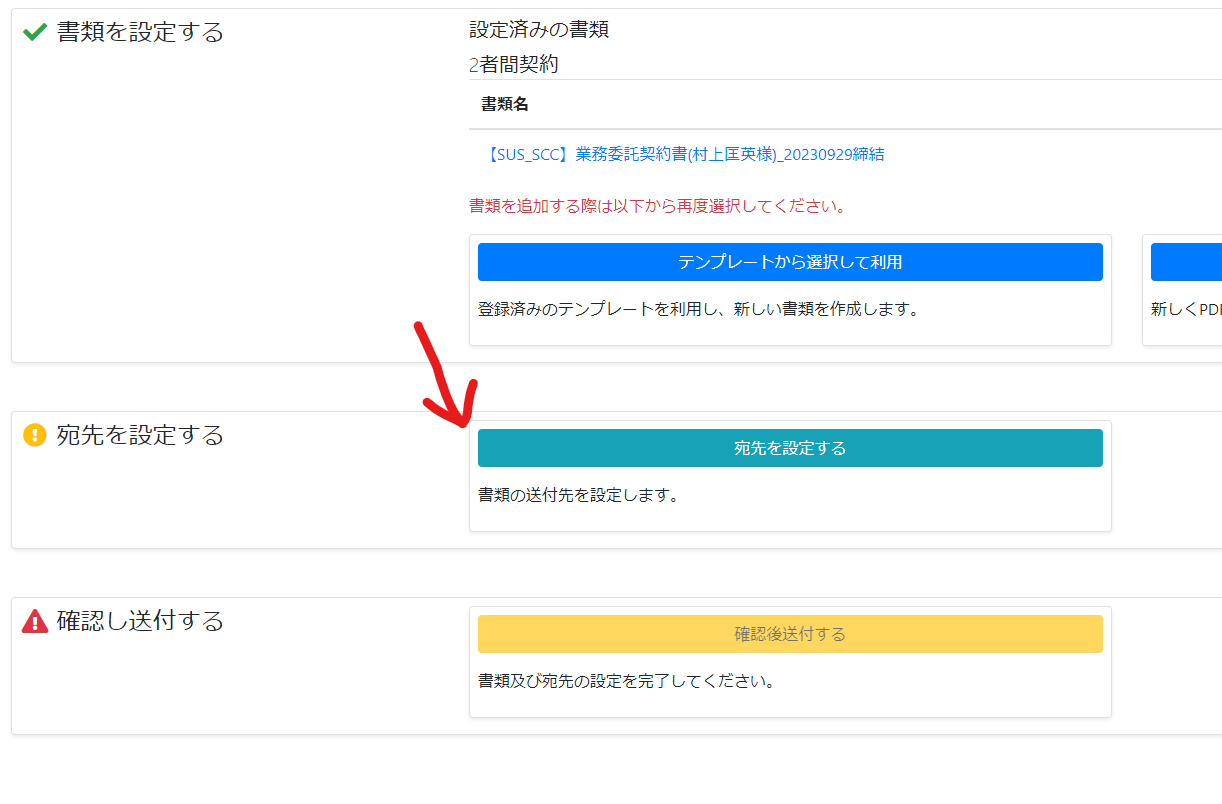Select the 確認し送付する section heading
The image size is (1222, 804).
click(x=140, y=621)
